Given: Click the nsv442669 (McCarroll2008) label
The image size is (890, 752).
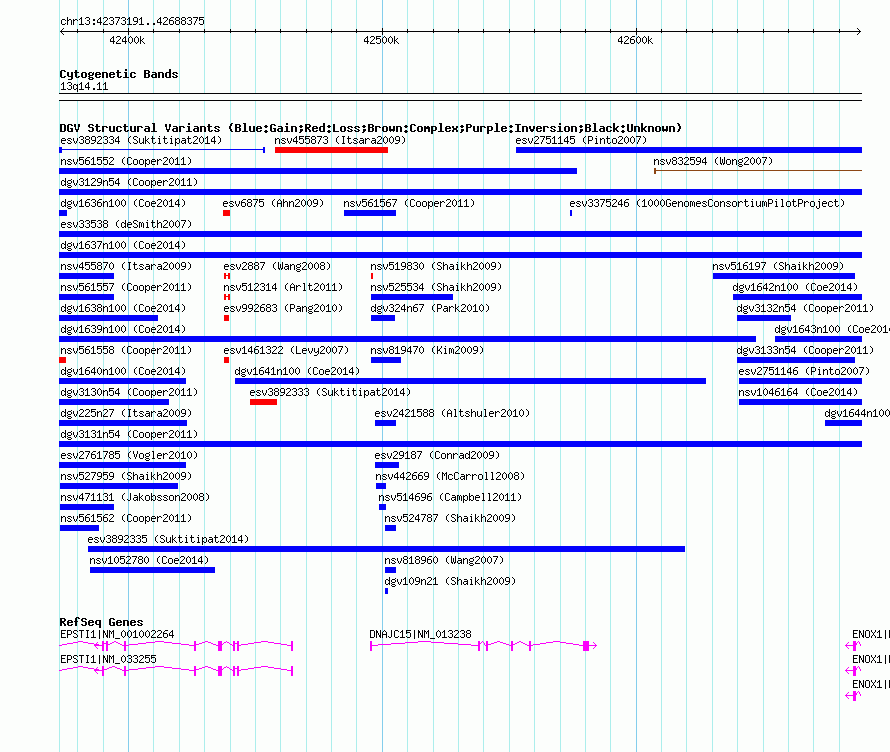Looking at the screenshot, I should pos(450,476).
